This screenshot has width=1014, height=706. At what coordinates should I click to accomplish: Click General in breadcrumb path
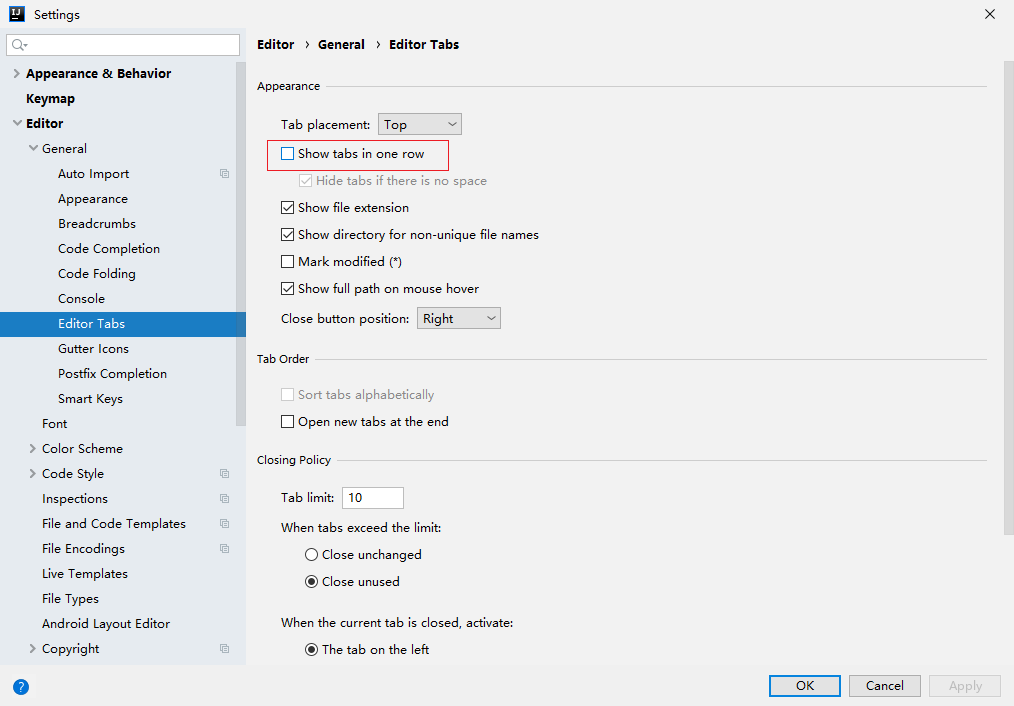341,45
